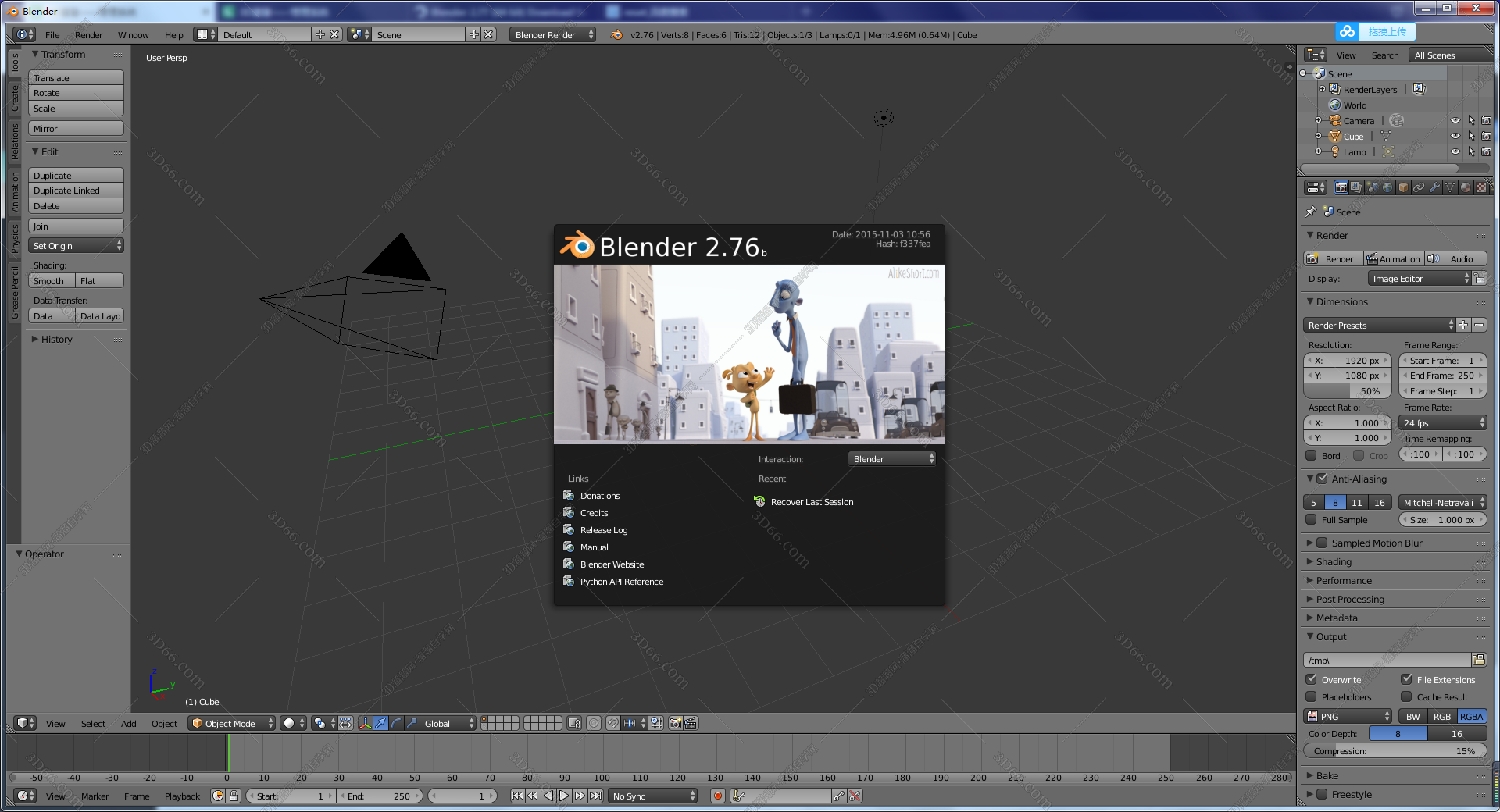Open the Object Mode dropdown
Screen dimensions: 1500x812
click(x=230, y=724)
